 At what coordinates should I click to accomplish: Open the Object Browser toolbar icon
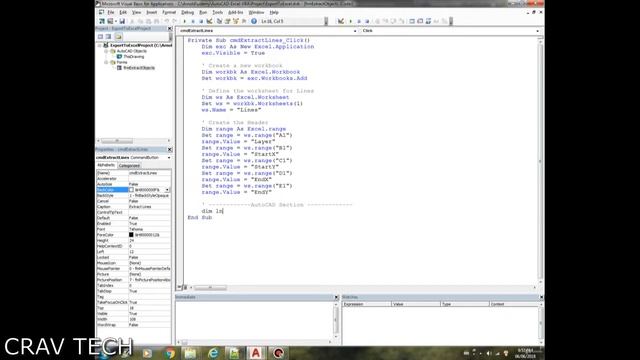pos(236,21)
